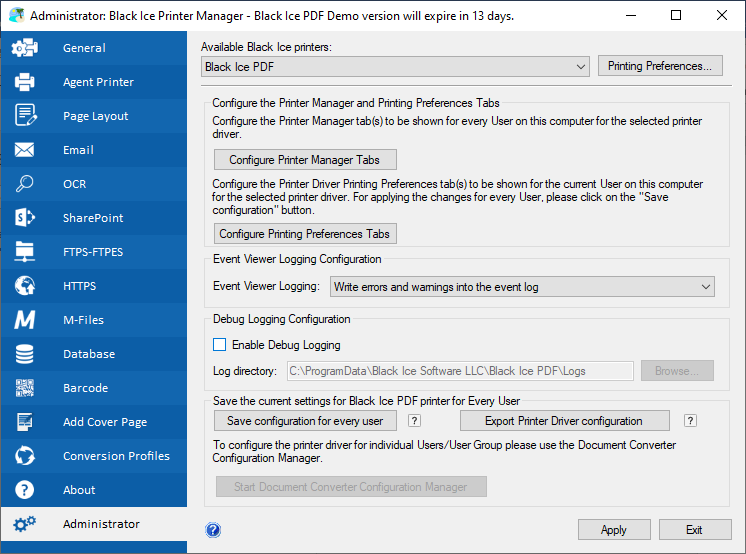Click the Apply button
The height and width of the screenshot is (554, 746).
[x=614, y=530]
